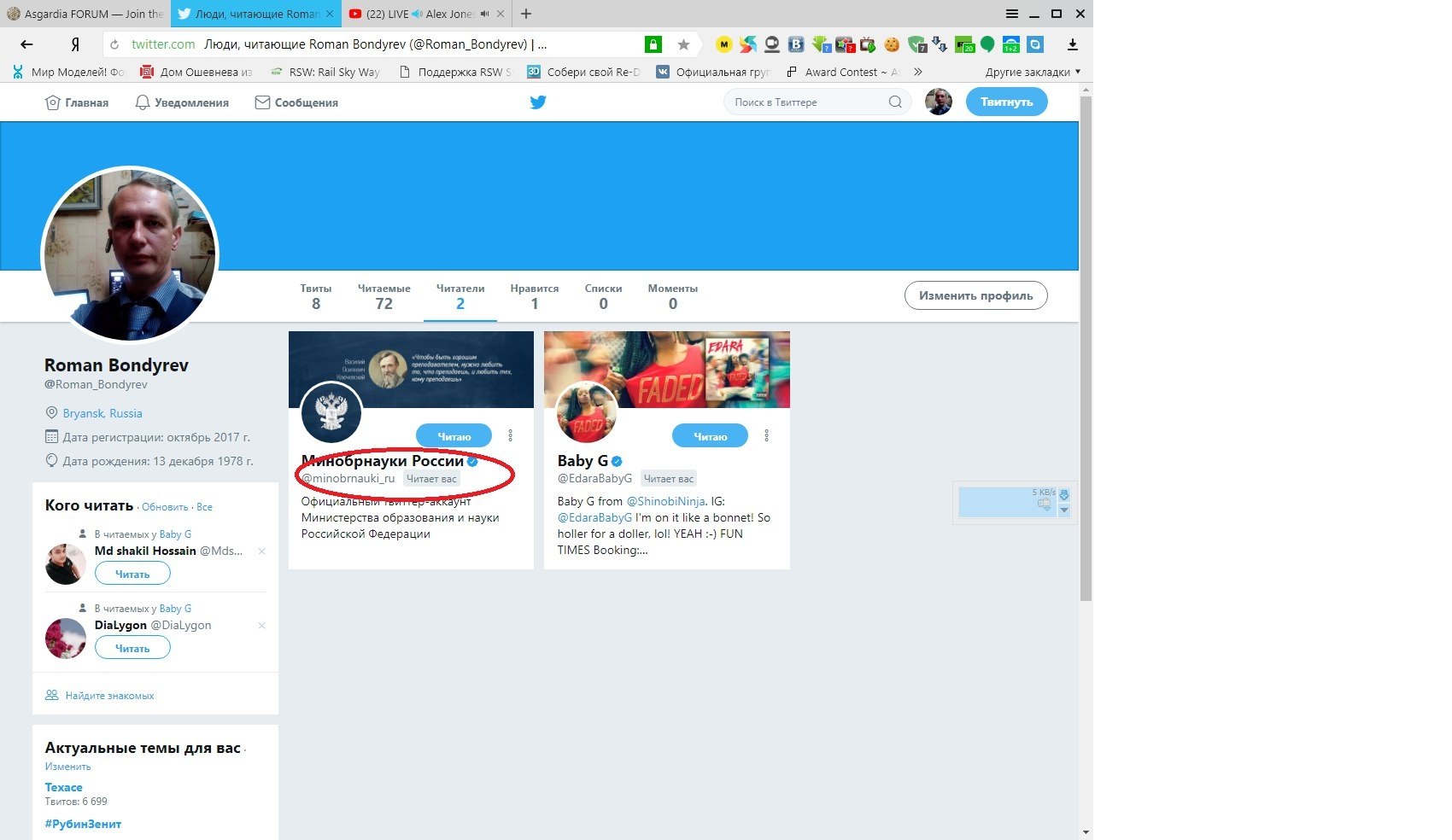Screen dimensions: 1452x840
Task: Open a new tab with plus button
Action: (x=526, y=14)
